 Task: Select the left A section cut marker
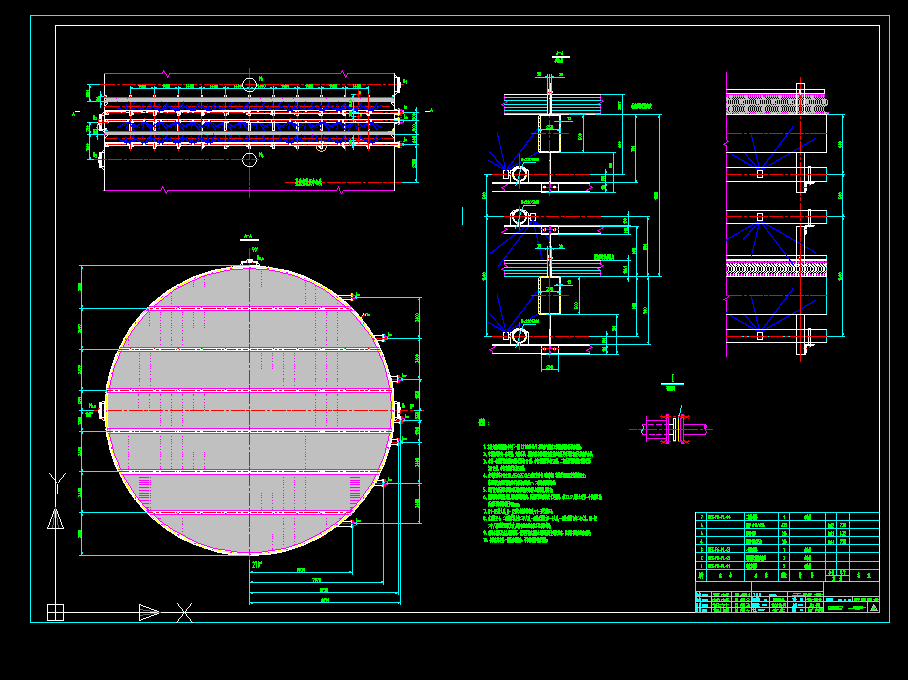[x=76, y=114]
